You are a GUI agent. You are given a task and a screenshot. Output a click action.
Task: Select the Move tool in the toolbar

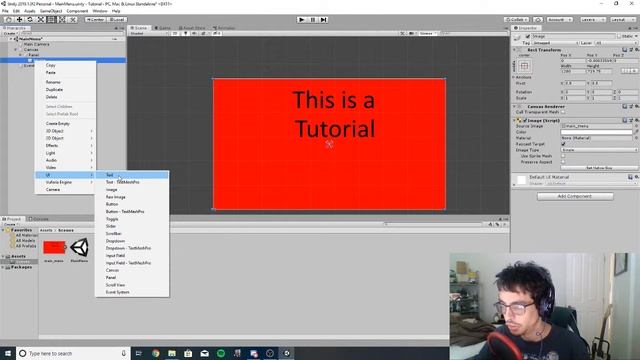point(19,20)
